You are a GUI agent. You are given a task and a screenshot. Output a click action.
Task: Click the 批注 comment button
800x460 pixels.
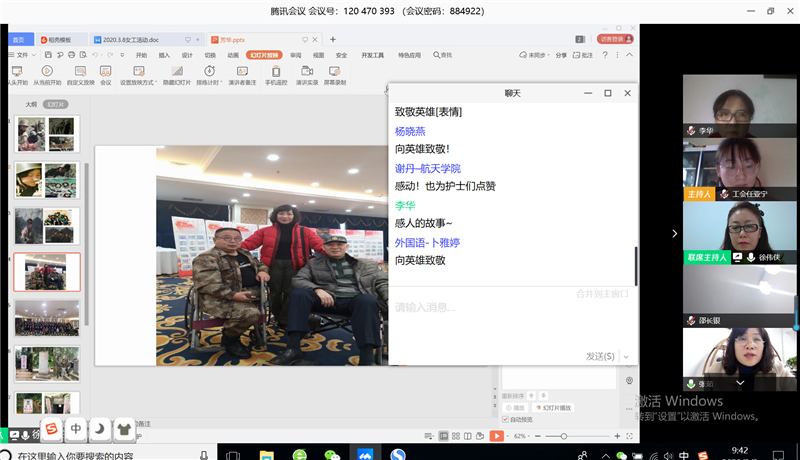[583, 55]
